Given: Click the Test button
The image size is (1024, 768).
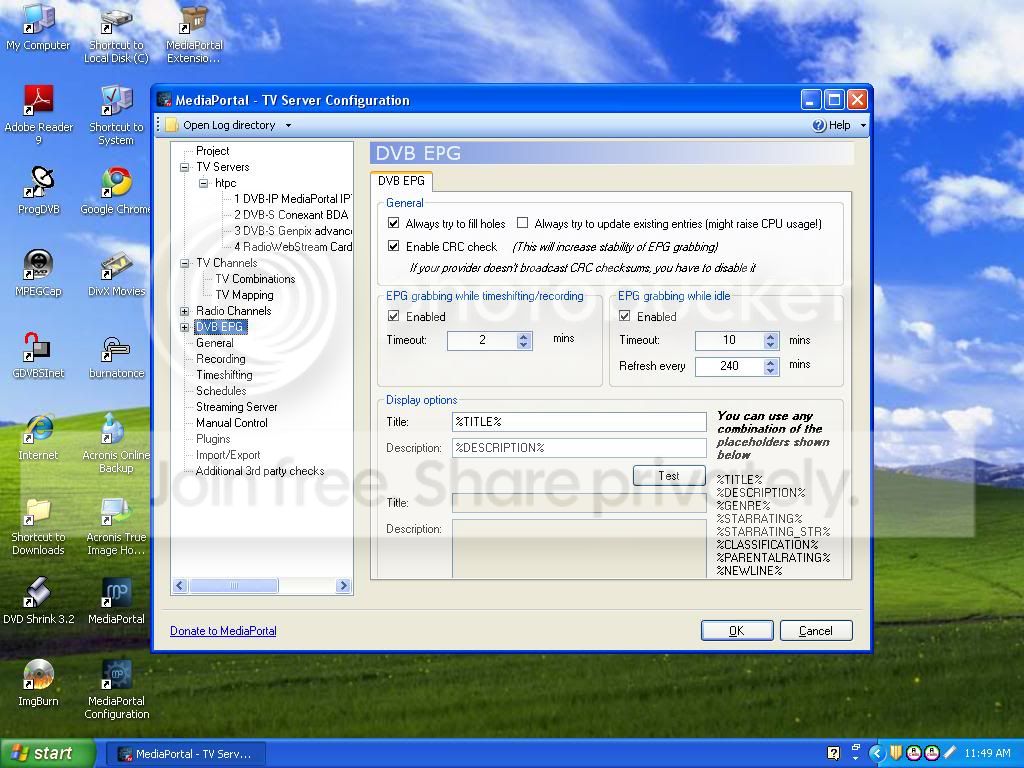Looking at the screenshot, I should click(x=669, y=475).
